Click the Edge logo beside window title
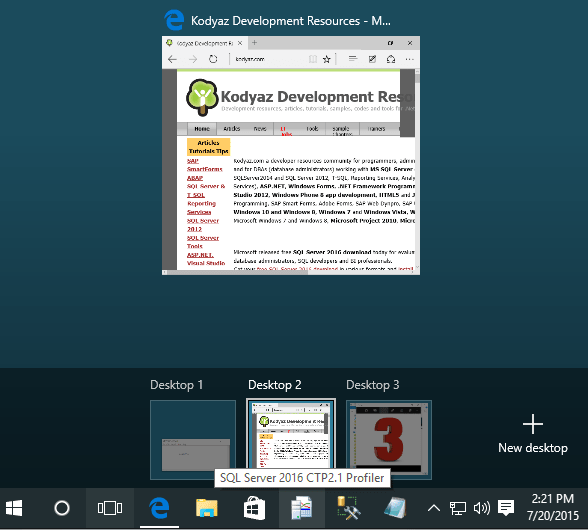This screenshot has height=530, width=588. click(174, 20)
